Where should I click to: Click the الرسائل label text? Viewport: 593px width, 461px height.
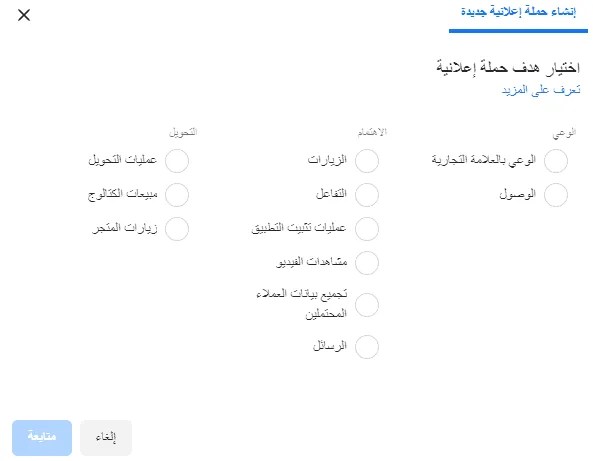(x=330, y=345)
